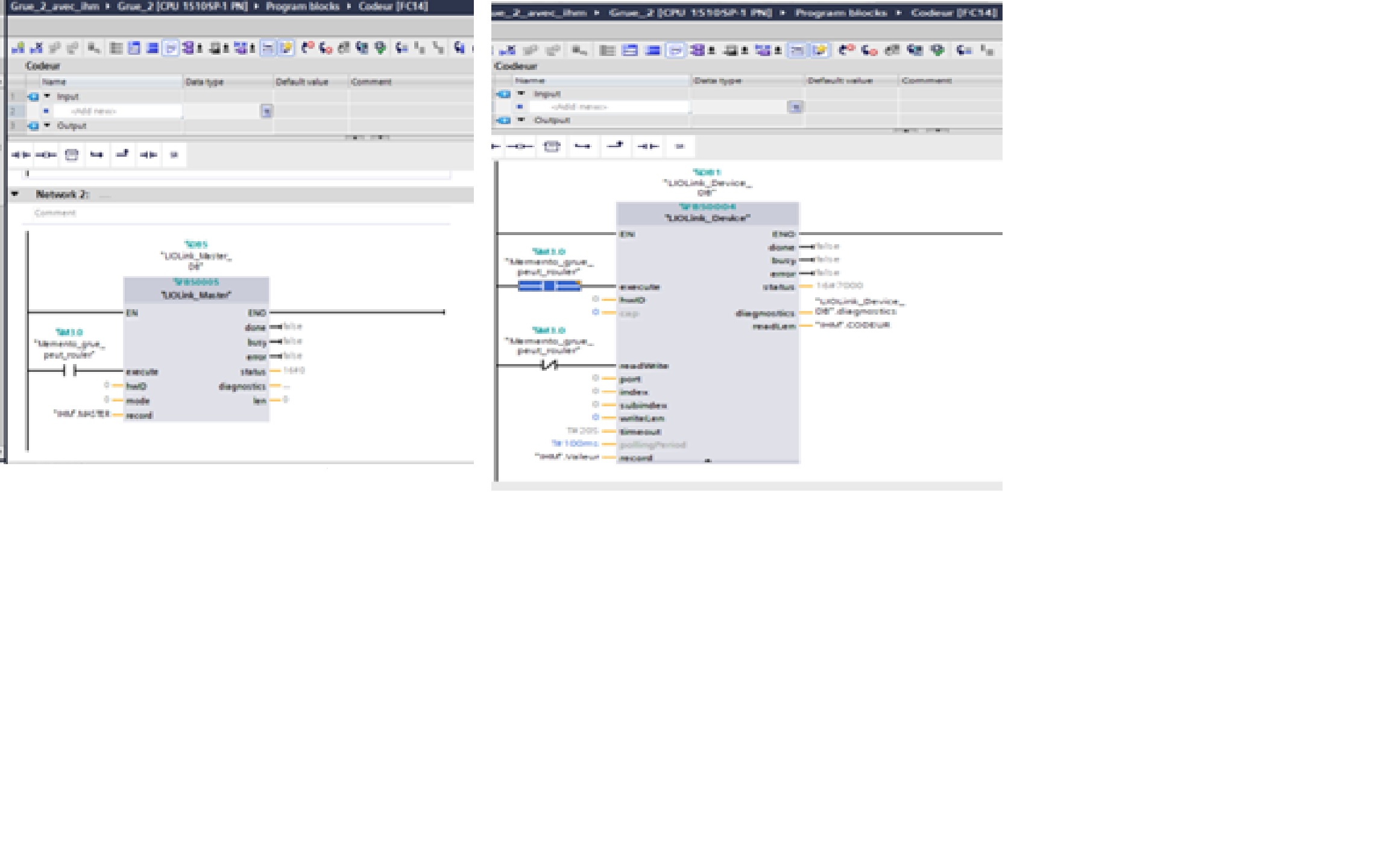Click Program blocks in the left breadcrumb path
Image resolution: width=1389 pixels, height=868 pixels.
click(303, 7)
